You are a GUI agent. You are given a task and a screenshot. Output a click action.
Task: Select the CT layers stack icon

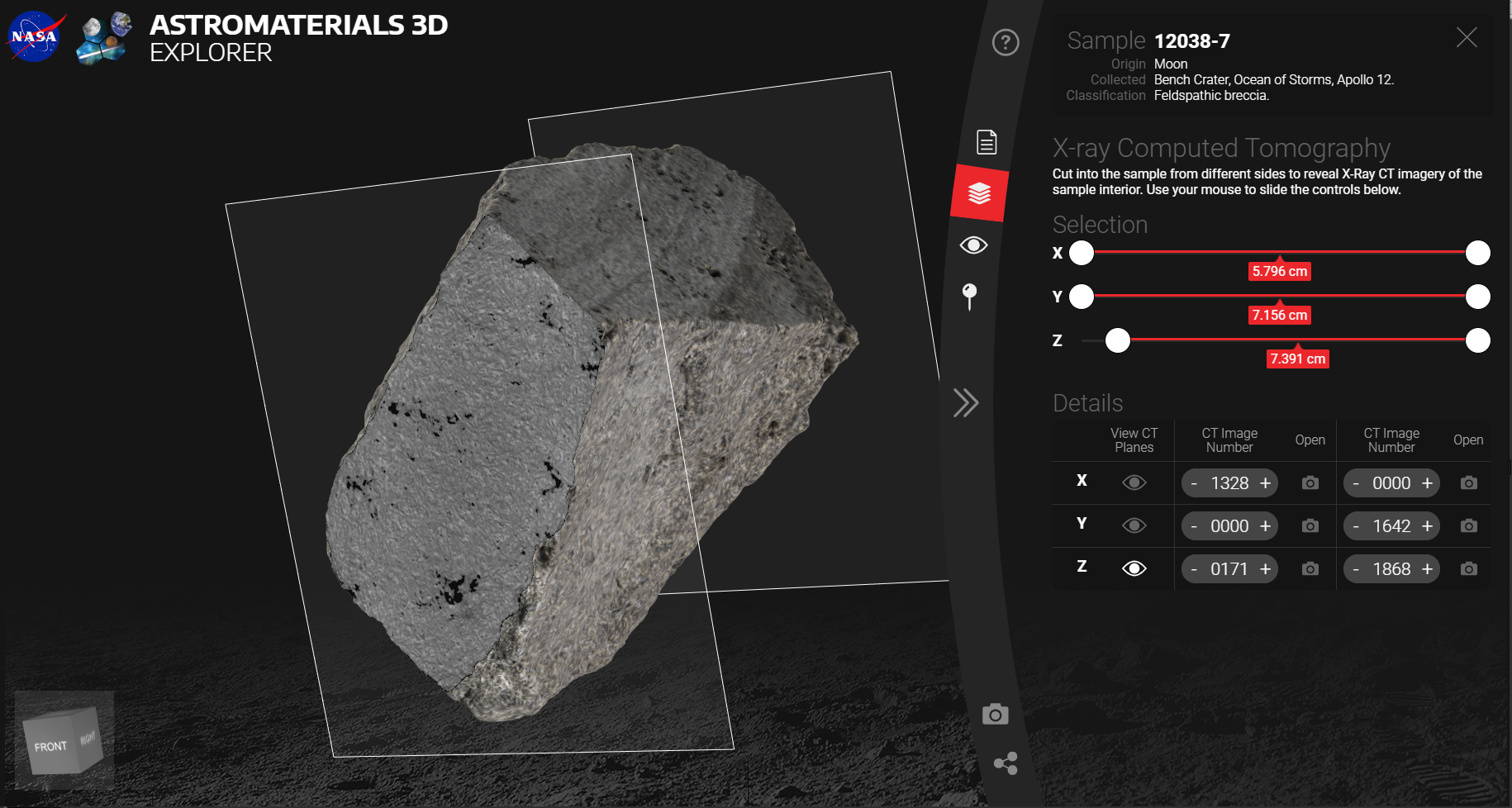(979, 193)
